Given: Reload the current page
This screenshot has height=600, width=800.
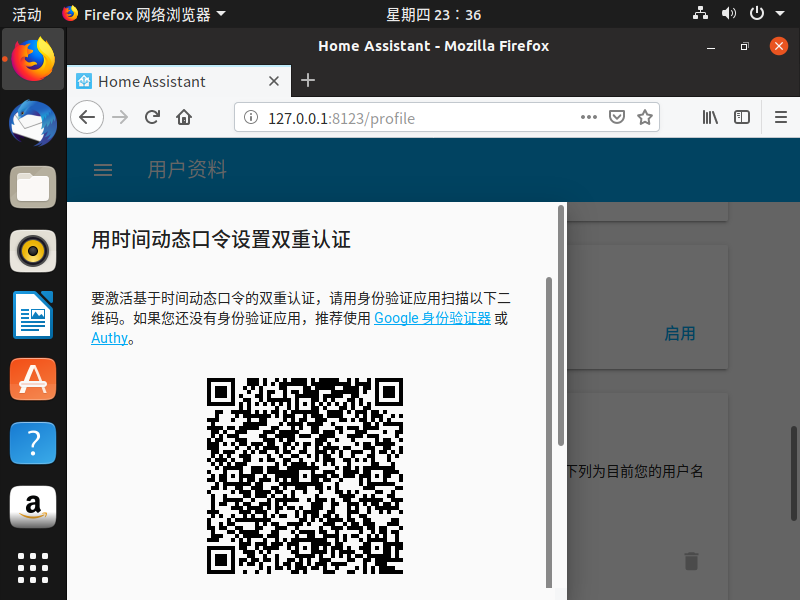Looking at the screenshot, I should tap(152, 117).
